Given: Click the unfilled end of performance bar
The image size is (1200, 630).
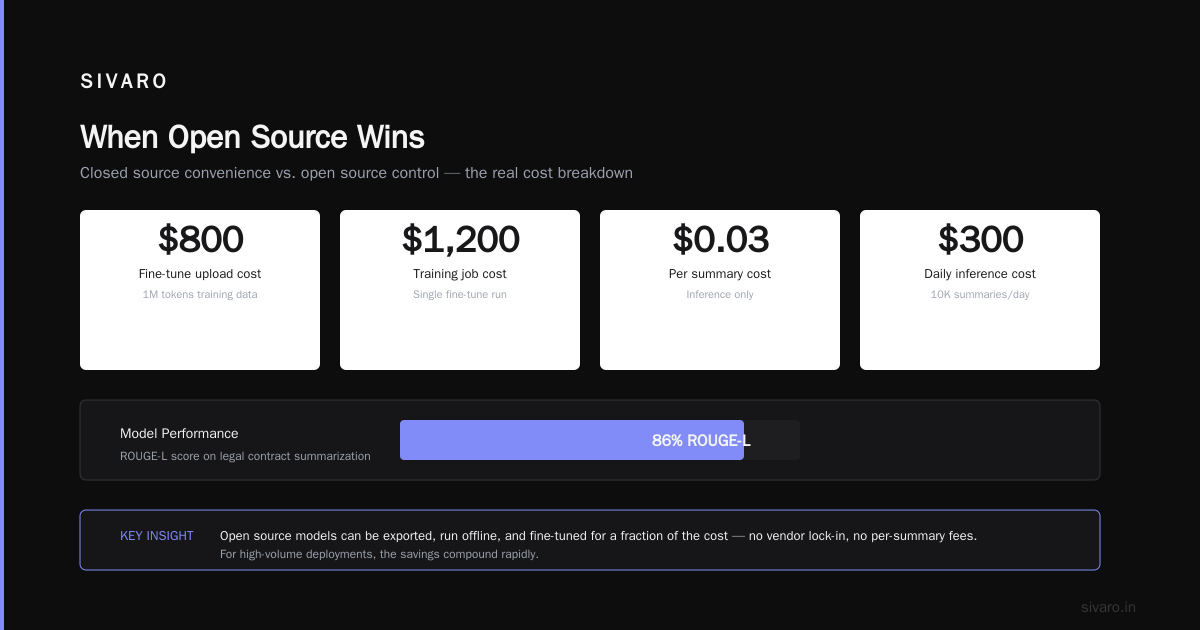Looking at the screenshot, I should [x=772, y=440].
